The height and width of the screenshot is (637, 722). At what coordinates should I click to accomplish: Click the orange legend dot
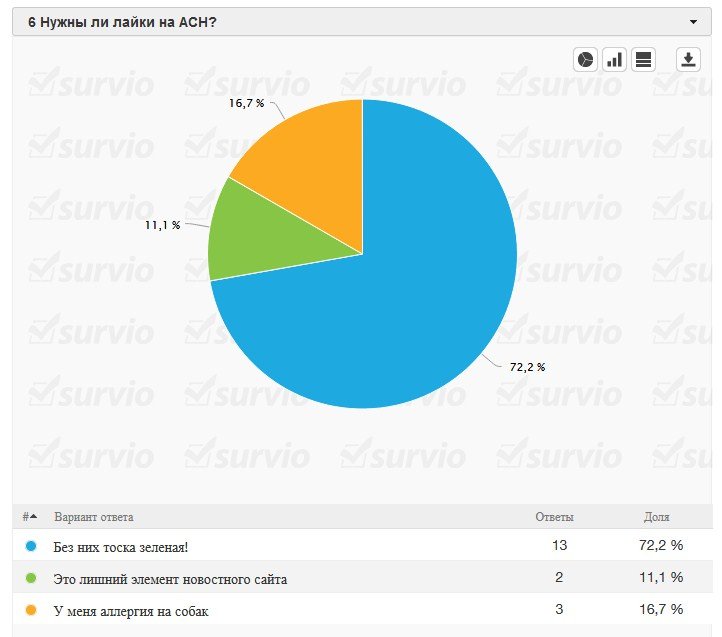31,610
